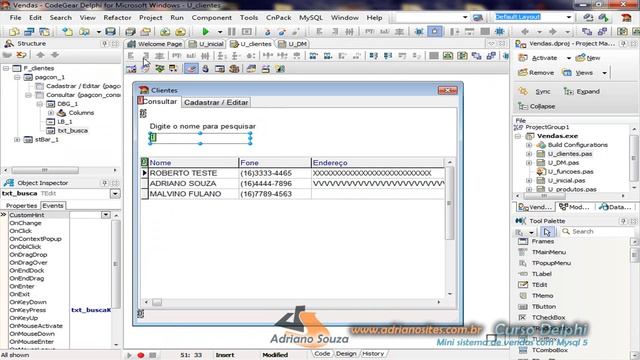640x360 pixels.
Task: Click the floppy disk Save icon in the toolbar
Action: tap(110, 31)
